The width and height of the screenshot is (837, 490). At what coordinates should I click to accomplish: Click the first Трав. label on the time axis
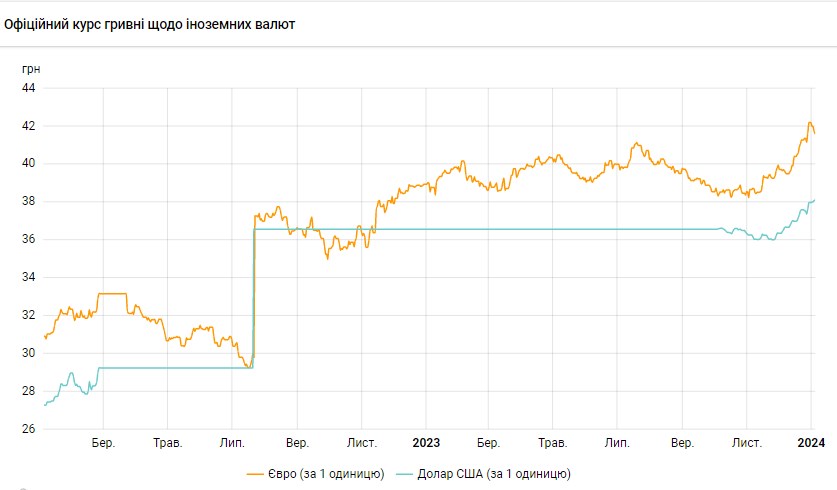tap(167, 442)
